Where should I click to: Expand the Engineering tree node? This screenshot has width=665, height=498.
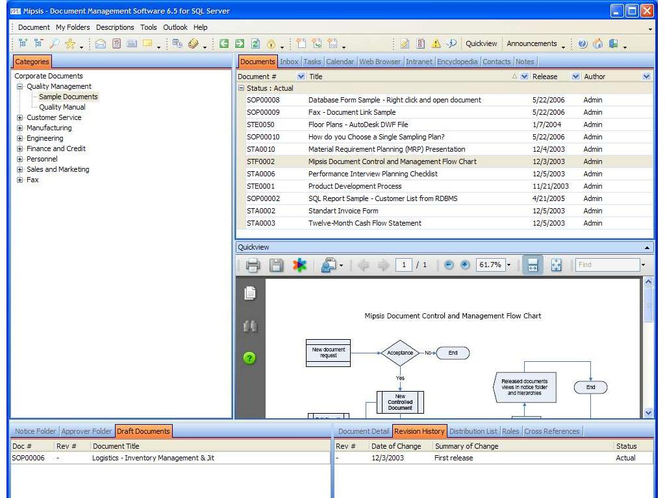coord(20,138)
